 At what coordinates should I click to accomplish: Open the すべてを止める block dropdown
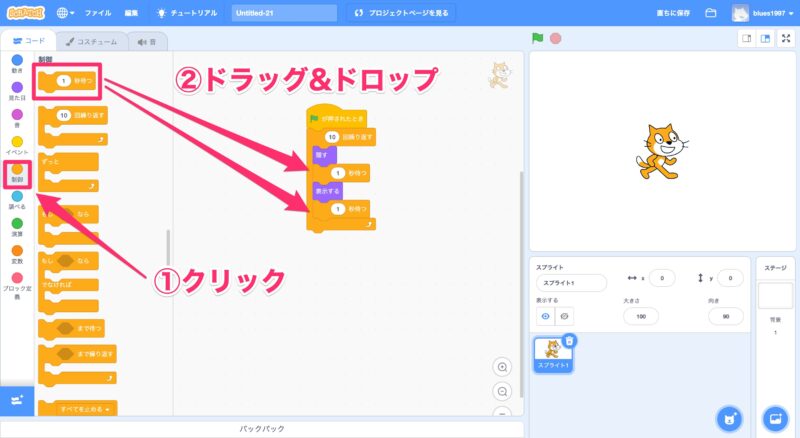tap(105, 409)
